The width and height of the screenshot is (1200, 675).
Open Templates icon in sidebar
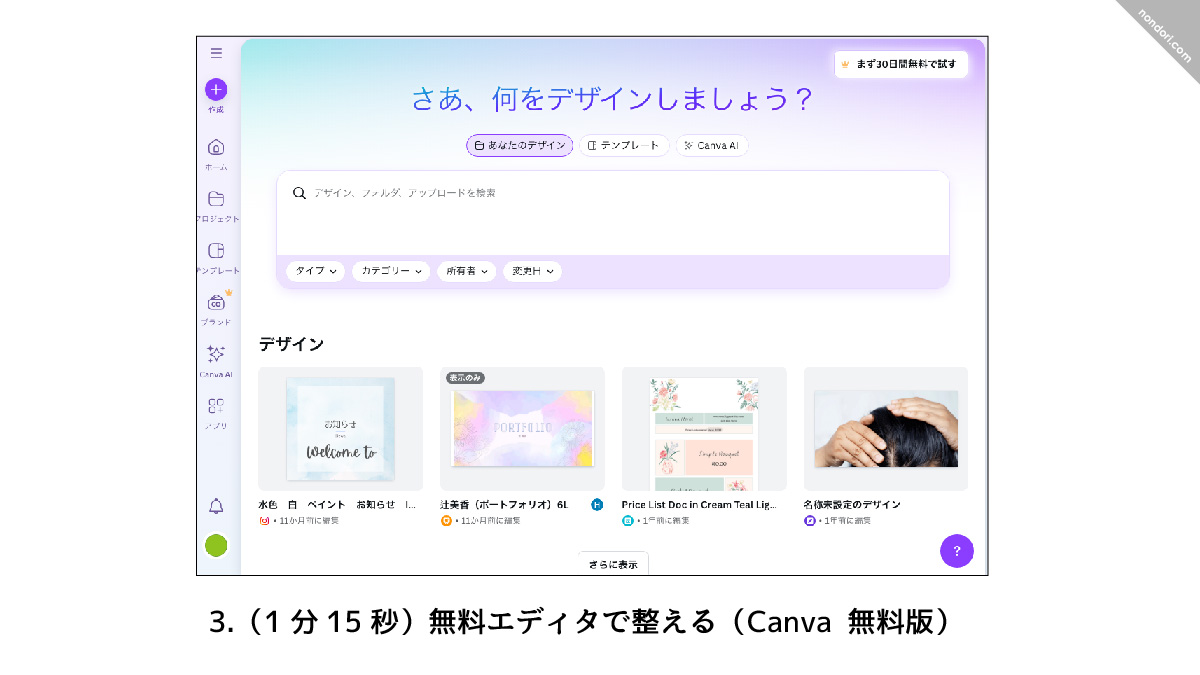tap(216, 251)
